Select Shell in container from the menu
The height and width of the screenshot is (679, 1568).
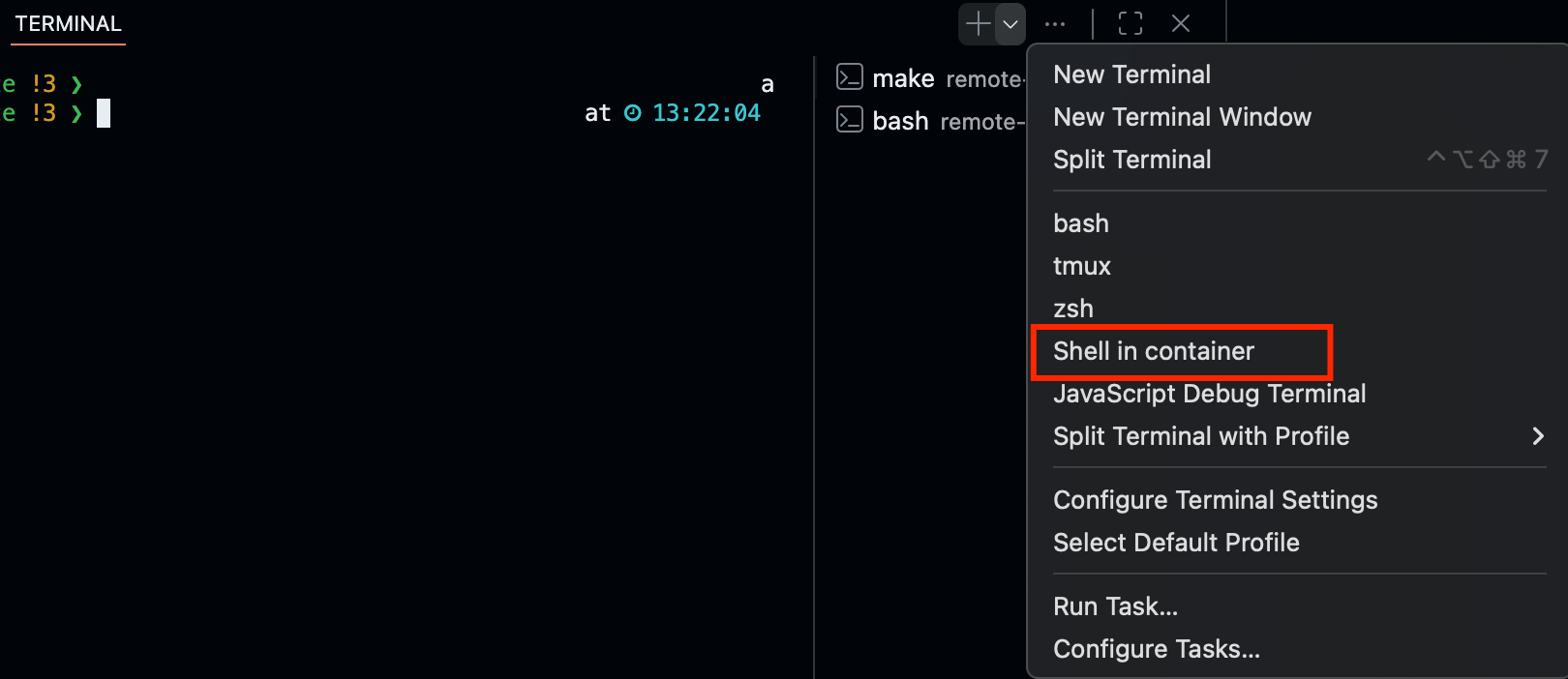(1154, 351)
